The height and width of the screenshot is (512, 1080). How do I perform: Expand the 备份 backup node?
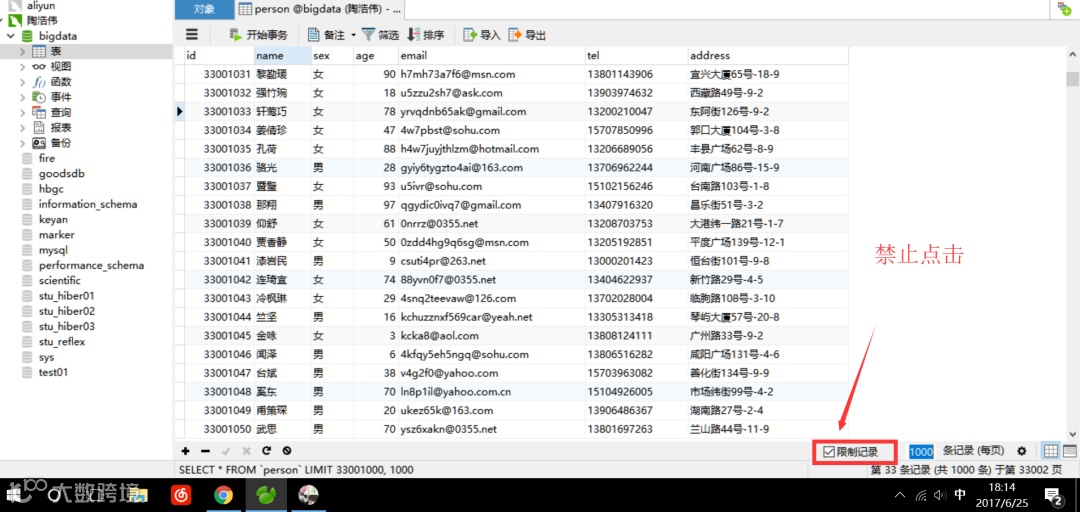point(23,143)
